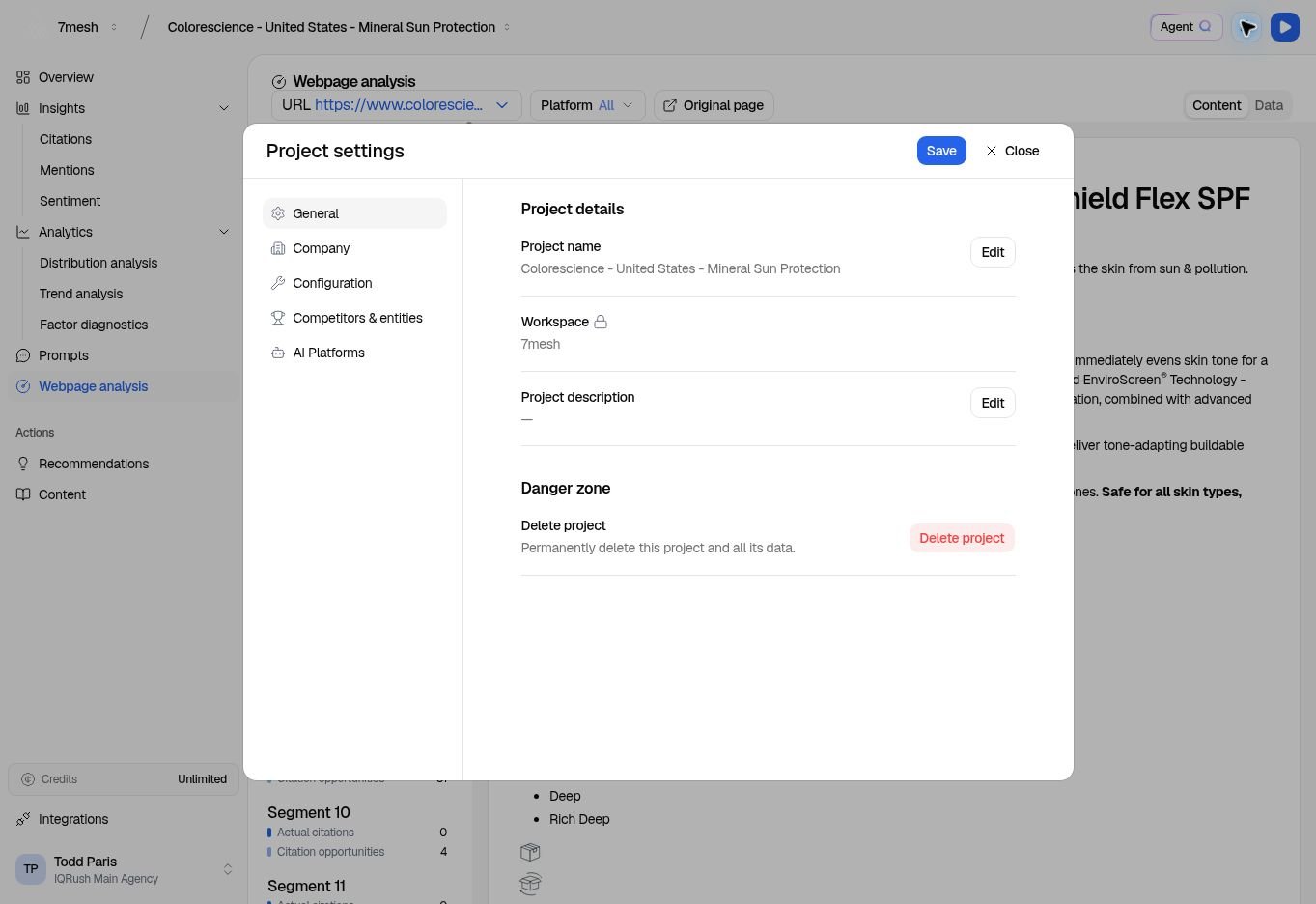
Task: Collapse the Insights section chevron
Action: tap(224, 108)
